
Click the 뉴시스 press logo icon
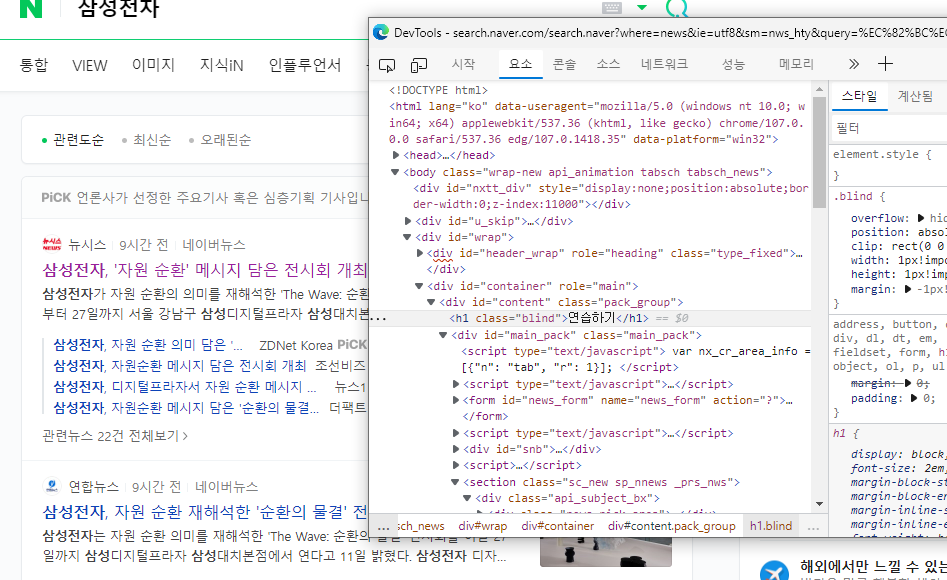(52, 244)
